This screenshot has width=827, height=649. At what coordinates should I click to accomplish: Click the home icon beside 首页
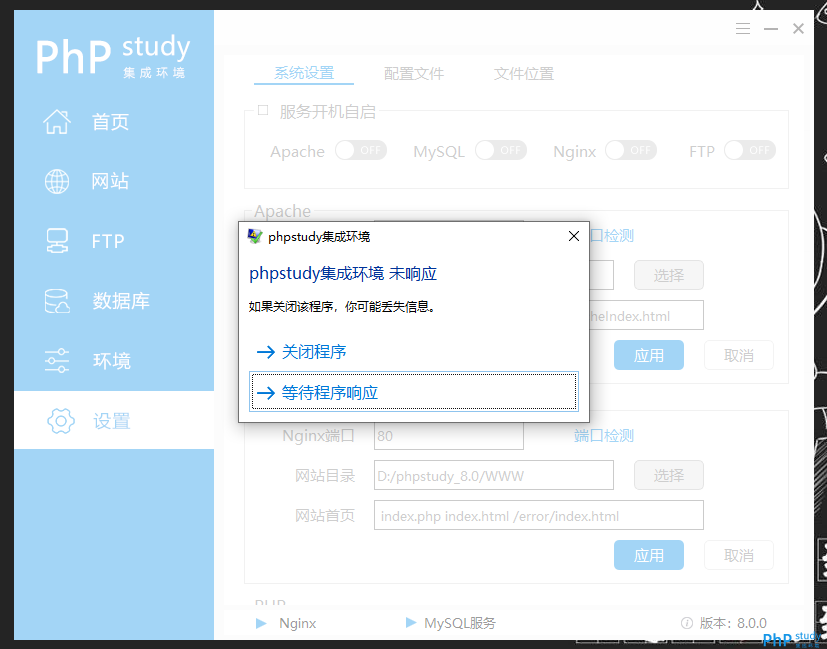(57, 122)
